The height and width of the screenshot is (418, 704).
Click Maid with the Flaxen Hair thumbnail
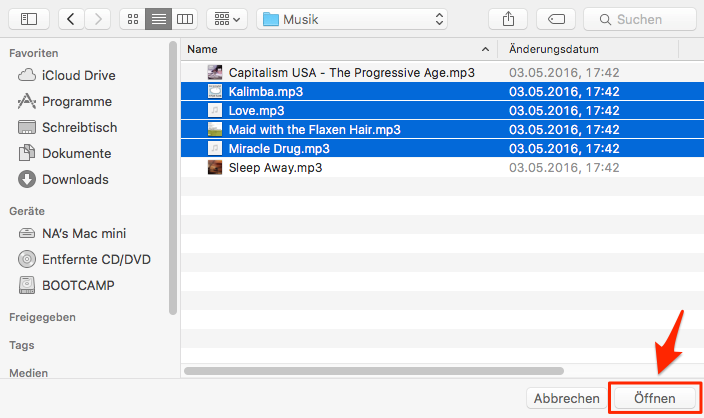click(x=215, y=129)
